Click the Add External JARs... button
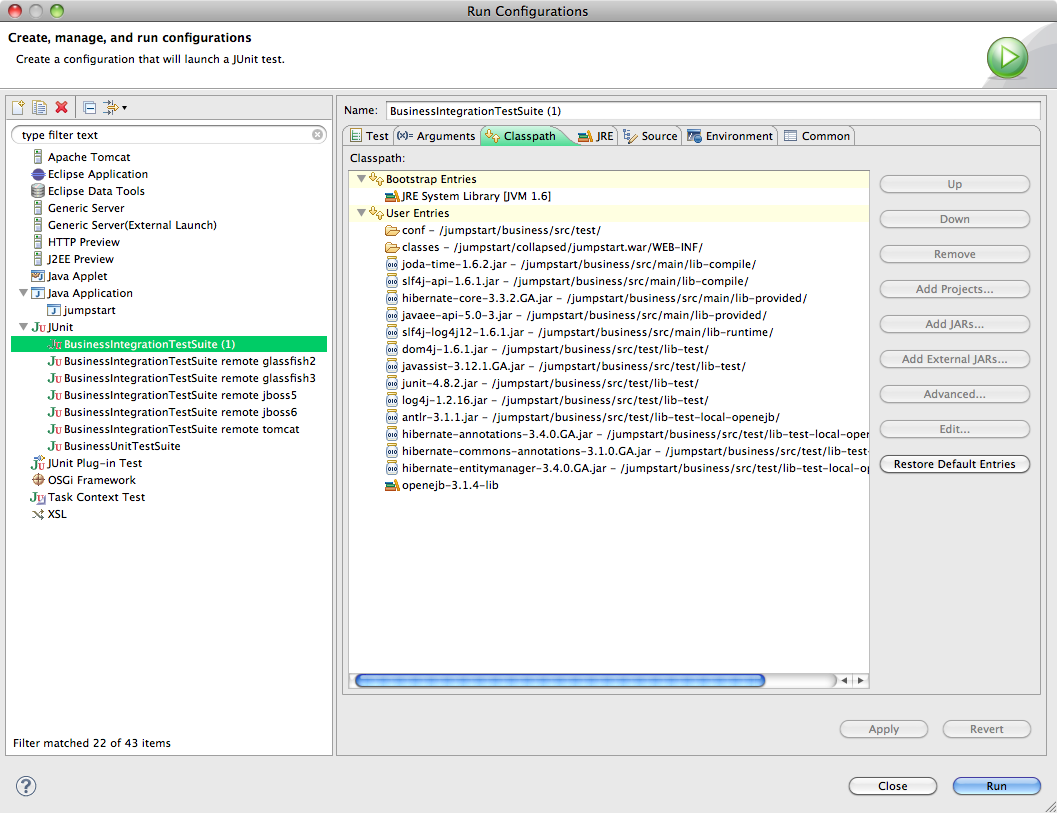Viewport: 1057px width, 813px height. click(955, 359)
